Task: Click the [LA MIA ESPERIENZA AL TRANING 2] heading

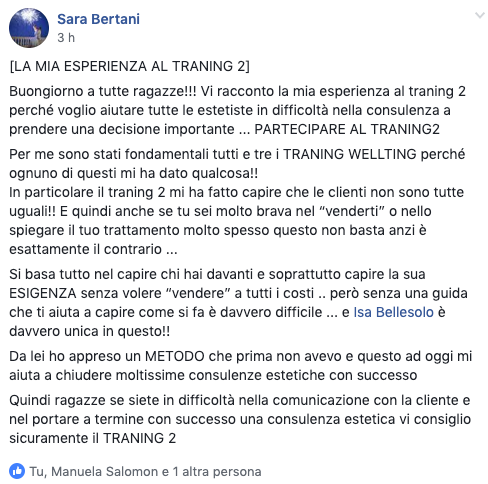Action: click(x=130, y=66)
